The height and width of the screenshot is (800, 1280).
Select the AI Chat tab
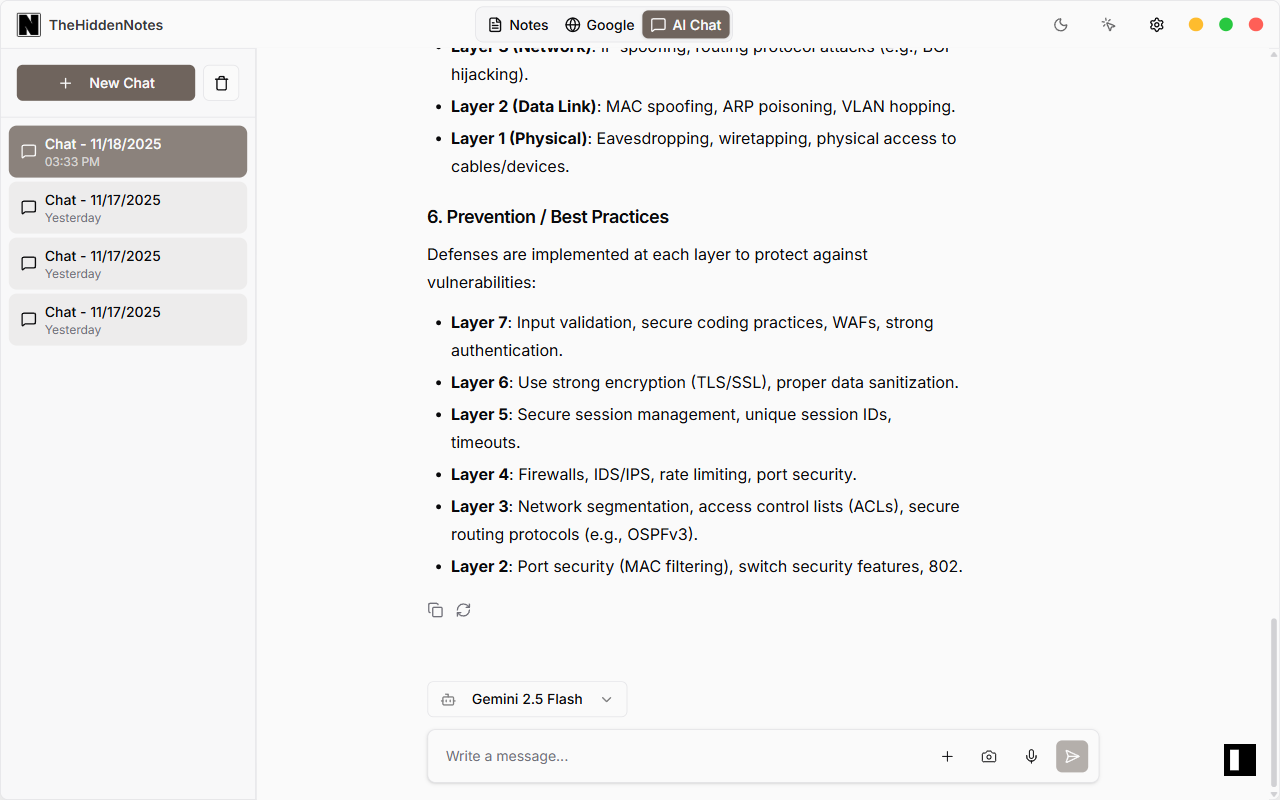686,24
